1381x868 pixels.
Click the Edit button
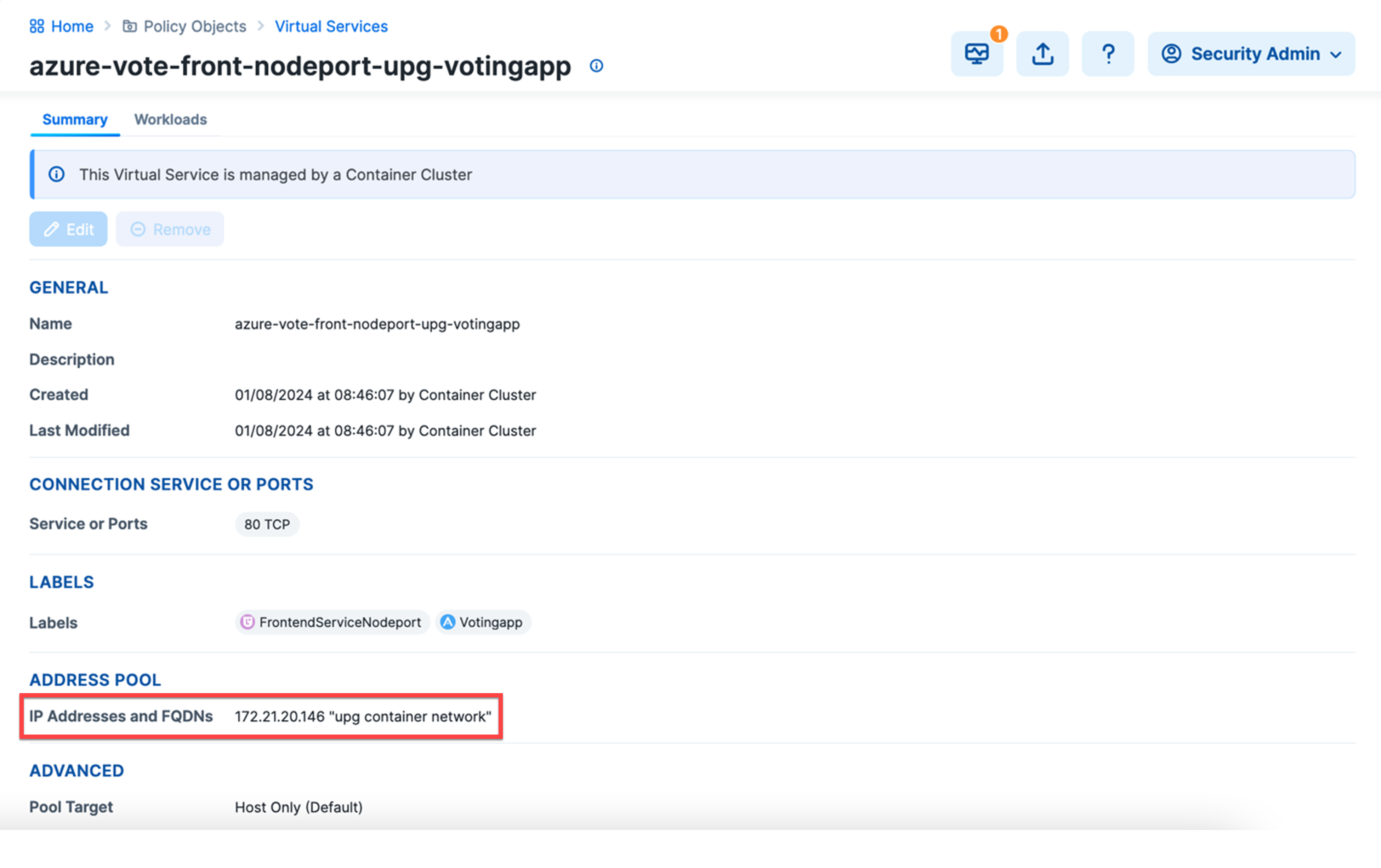[x=68, y=229]
